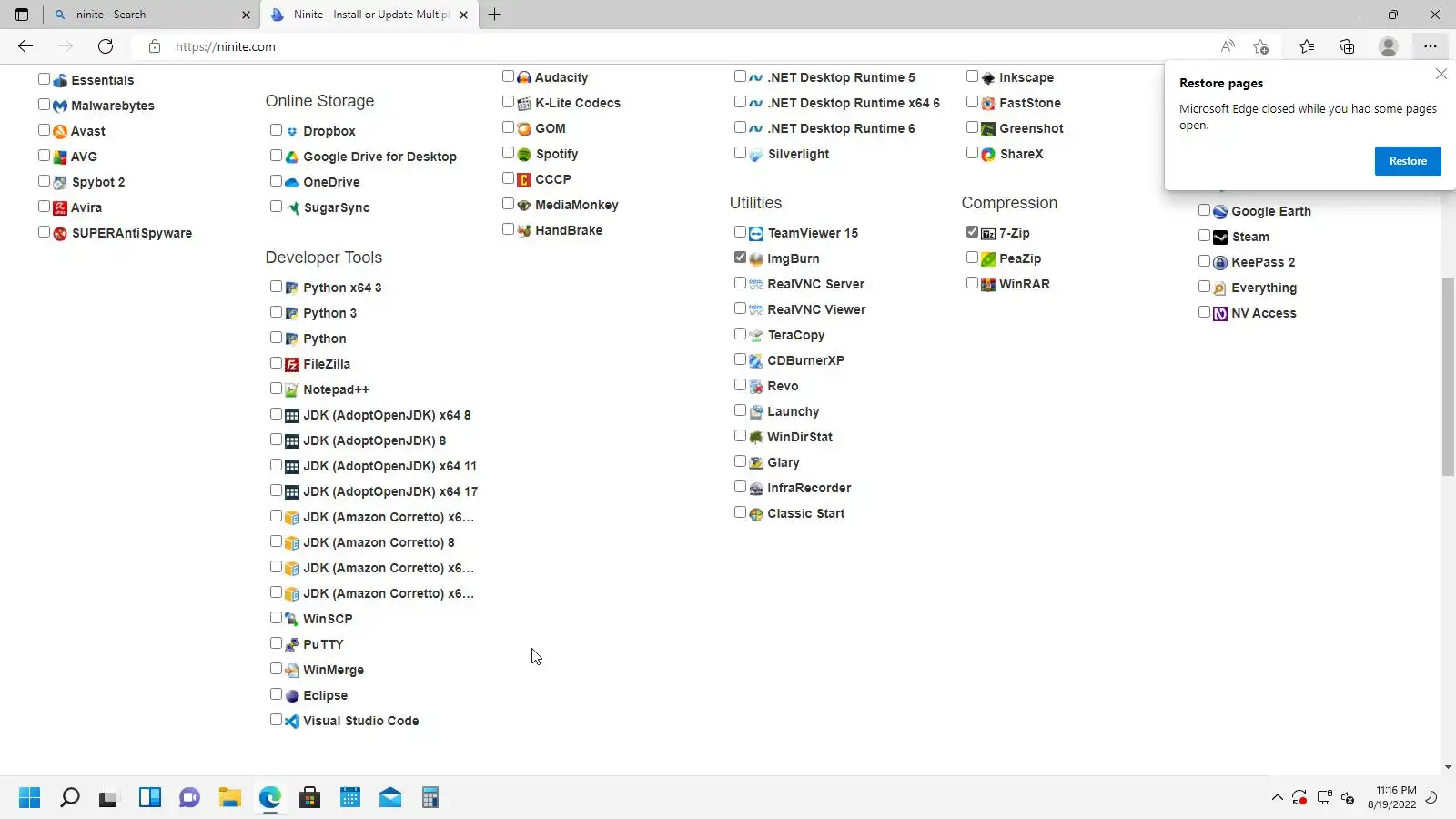The width and height of the screenshot is (1456, 819).
Task: Enable the Everything checkbox
Action: click(1204, 287)
